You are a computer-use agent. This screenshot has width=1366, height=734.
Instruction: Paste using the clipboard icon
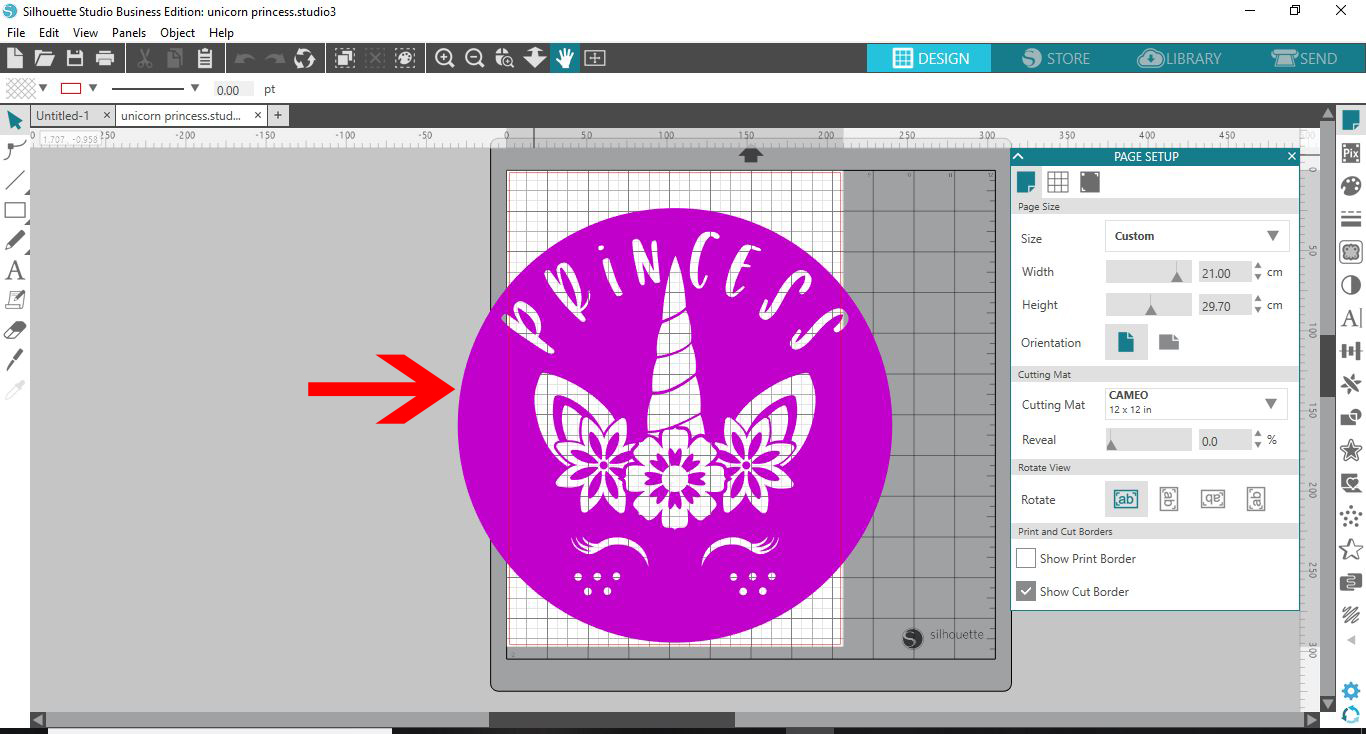coord(205,58)
